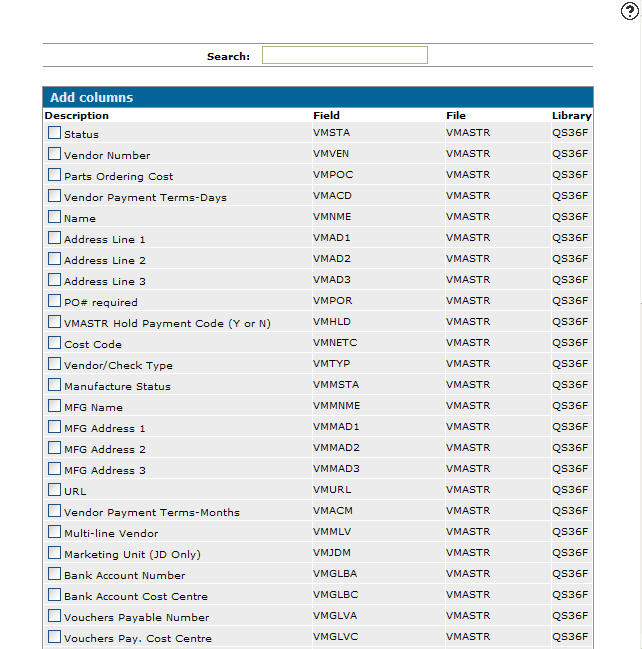Viewport: 642px width, 649px height.
Task: Enable the URL column checkbox
Action: click(x=54, y=490)
